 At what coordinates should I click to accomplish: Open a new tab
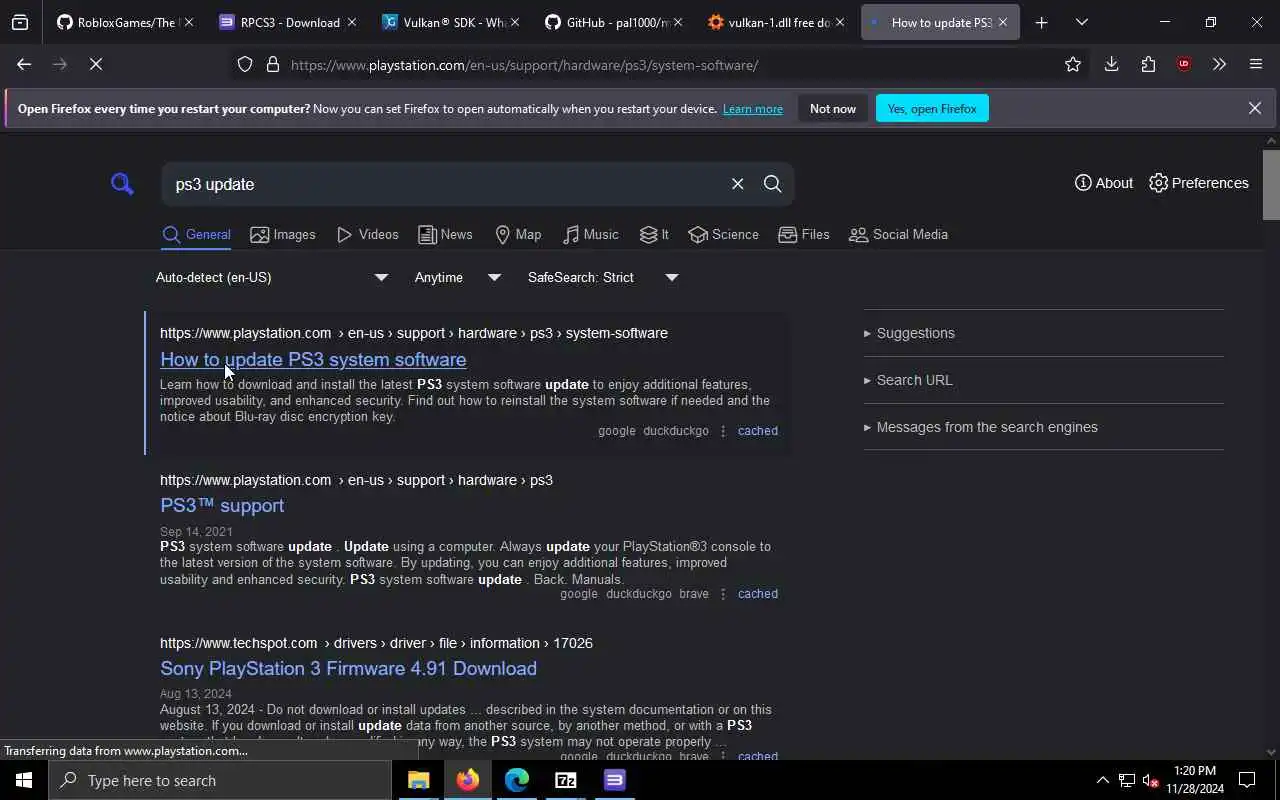[1041, 22]
